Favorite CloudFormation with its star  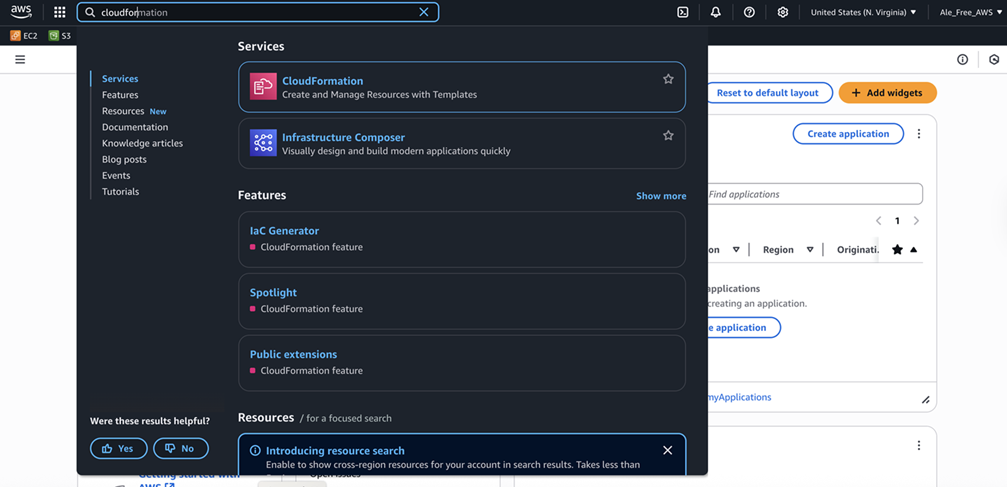pyautogui.click(x=668, y=79)
